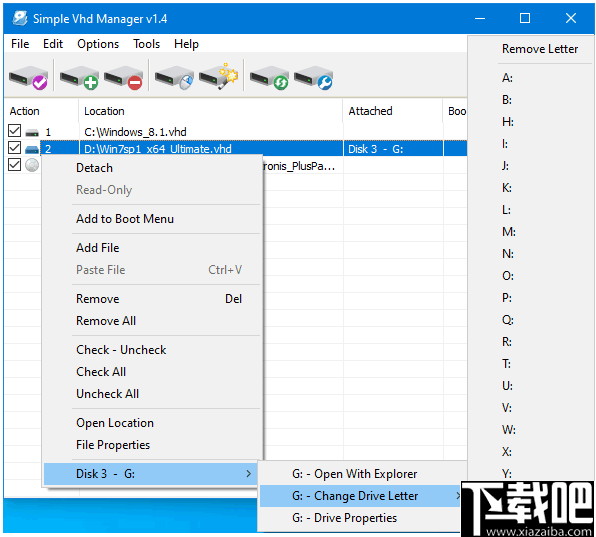Choose Open Location
Screen dimensions: 596x537
coord(152,423)
